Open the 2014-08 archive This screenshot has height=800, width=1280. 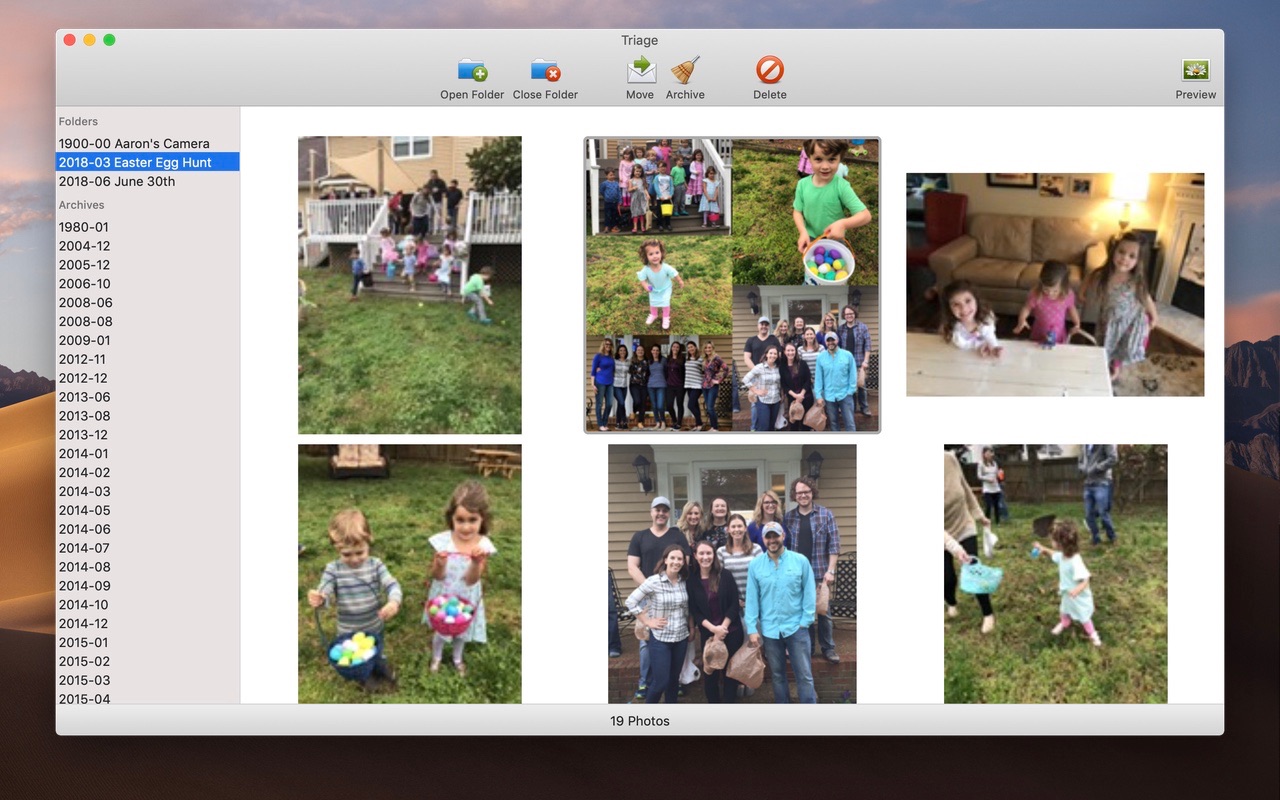[x=148, y=567]
